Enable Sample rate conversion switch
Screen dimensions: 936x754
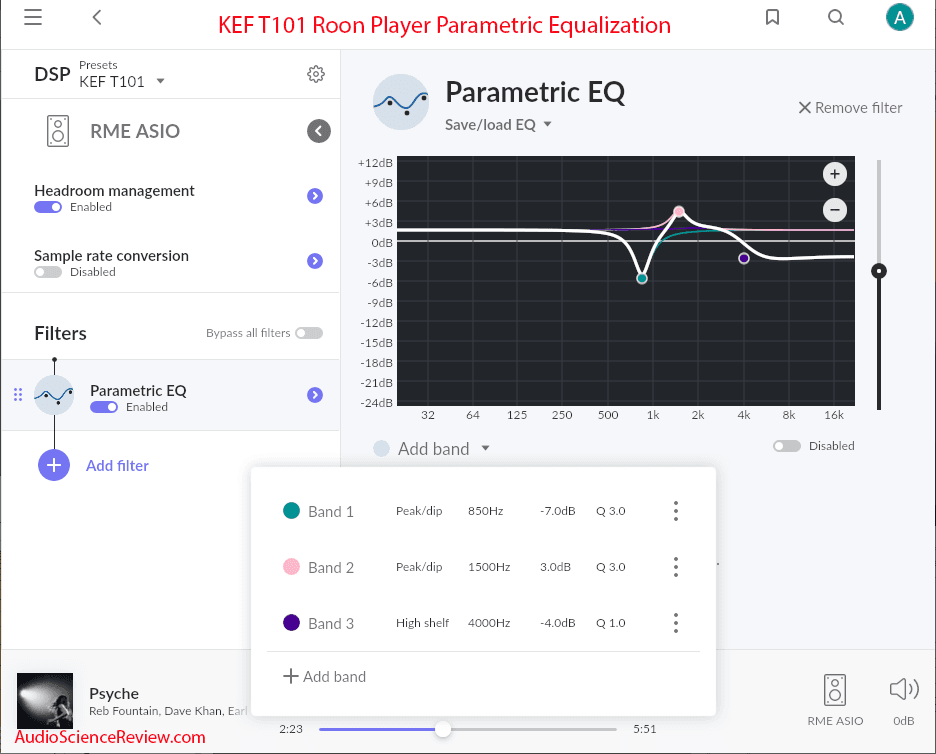(48, 272)
